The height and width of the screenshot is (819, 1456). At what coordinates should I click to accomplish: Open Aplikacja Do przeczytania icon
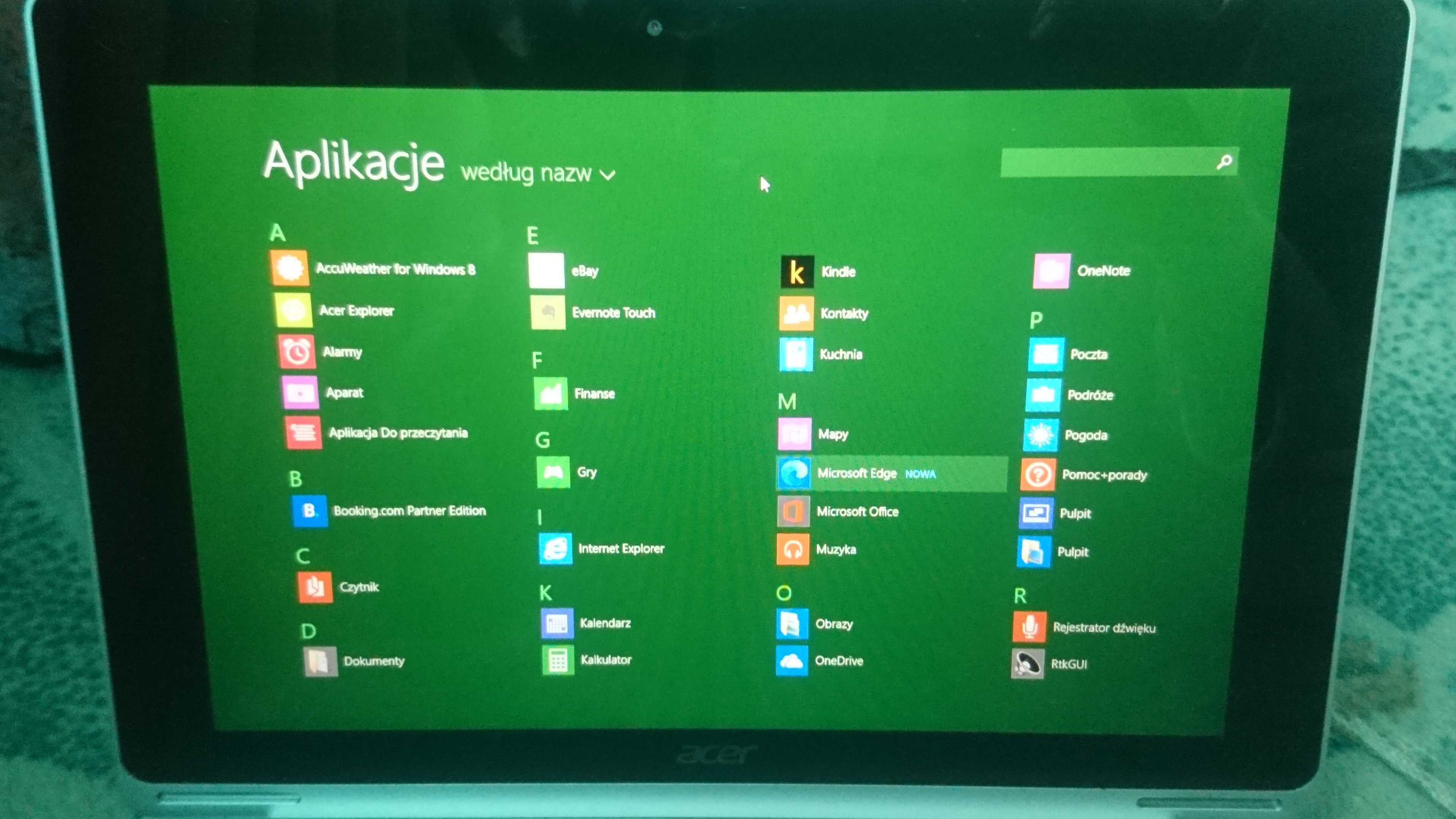point(303,433)
